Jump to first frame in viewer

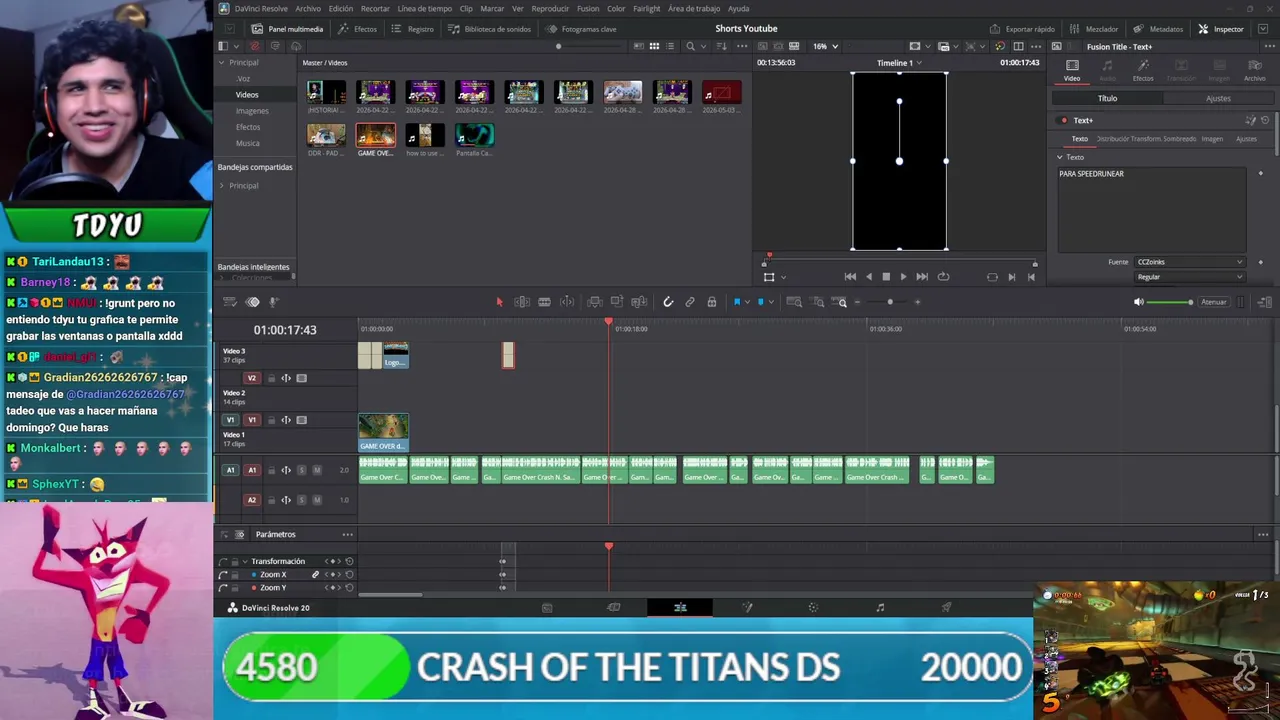pyautogui.click(x=850, y=277)
